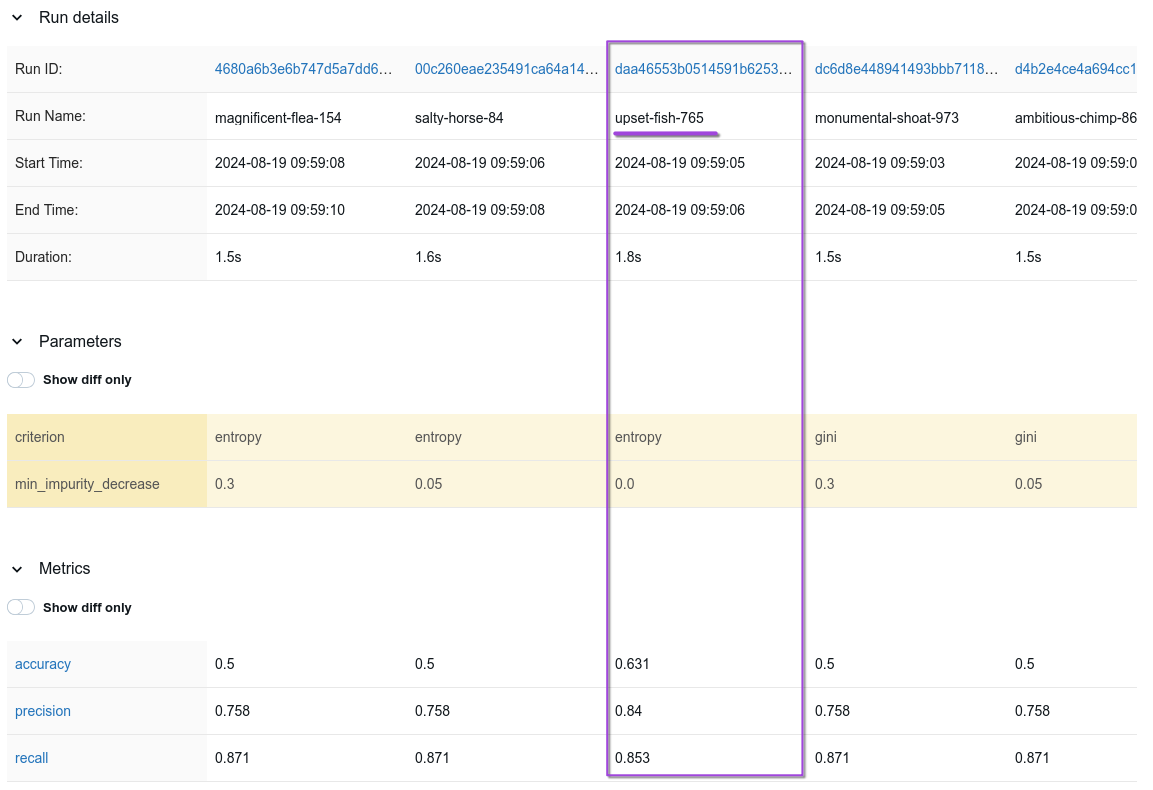This screenshot has height=790, width=1153.
Task: Open run ID d4b2e4ce4a694cc1
Action: coord(1076,69)
